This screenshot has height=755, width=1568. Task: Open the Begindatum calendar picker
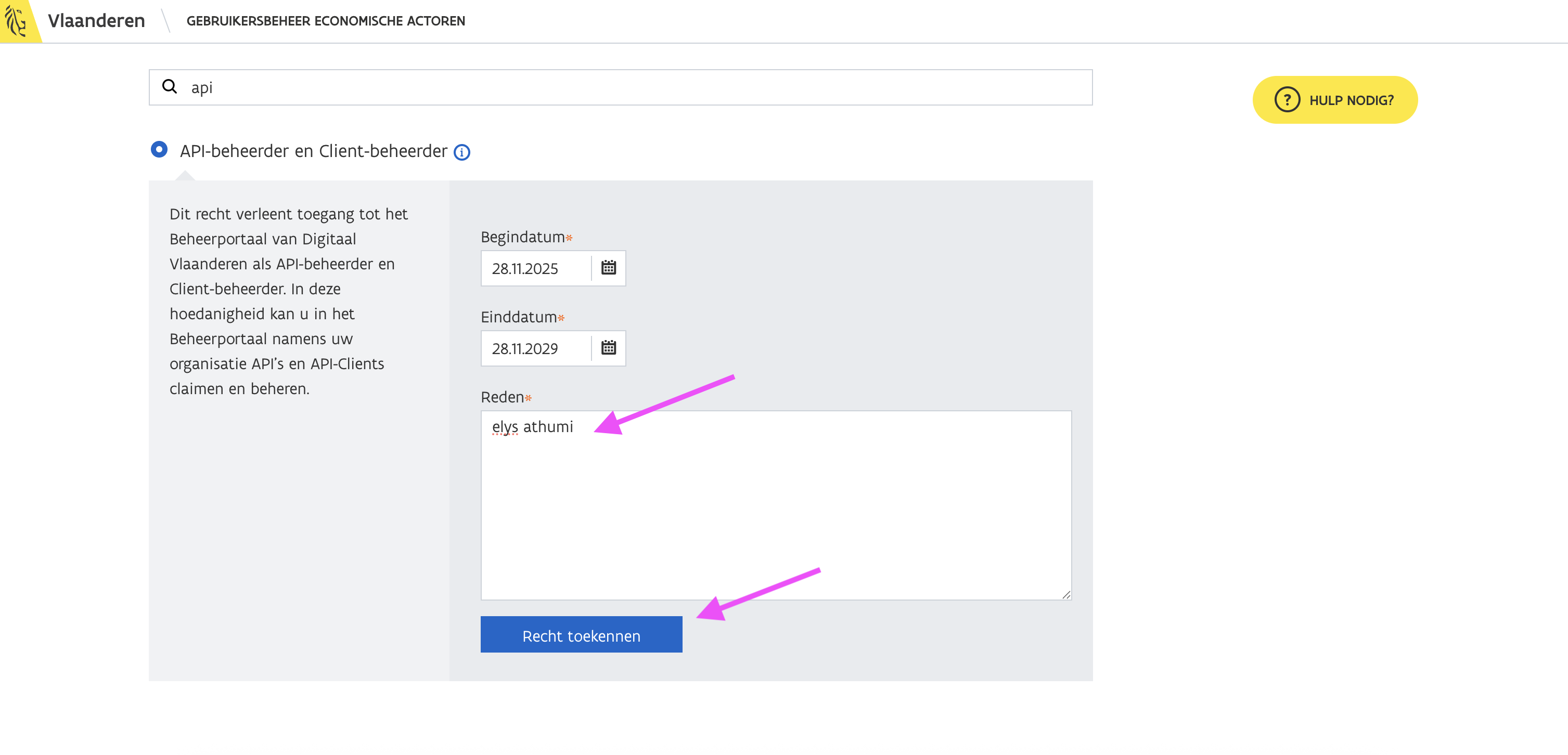tap(608, 268)
